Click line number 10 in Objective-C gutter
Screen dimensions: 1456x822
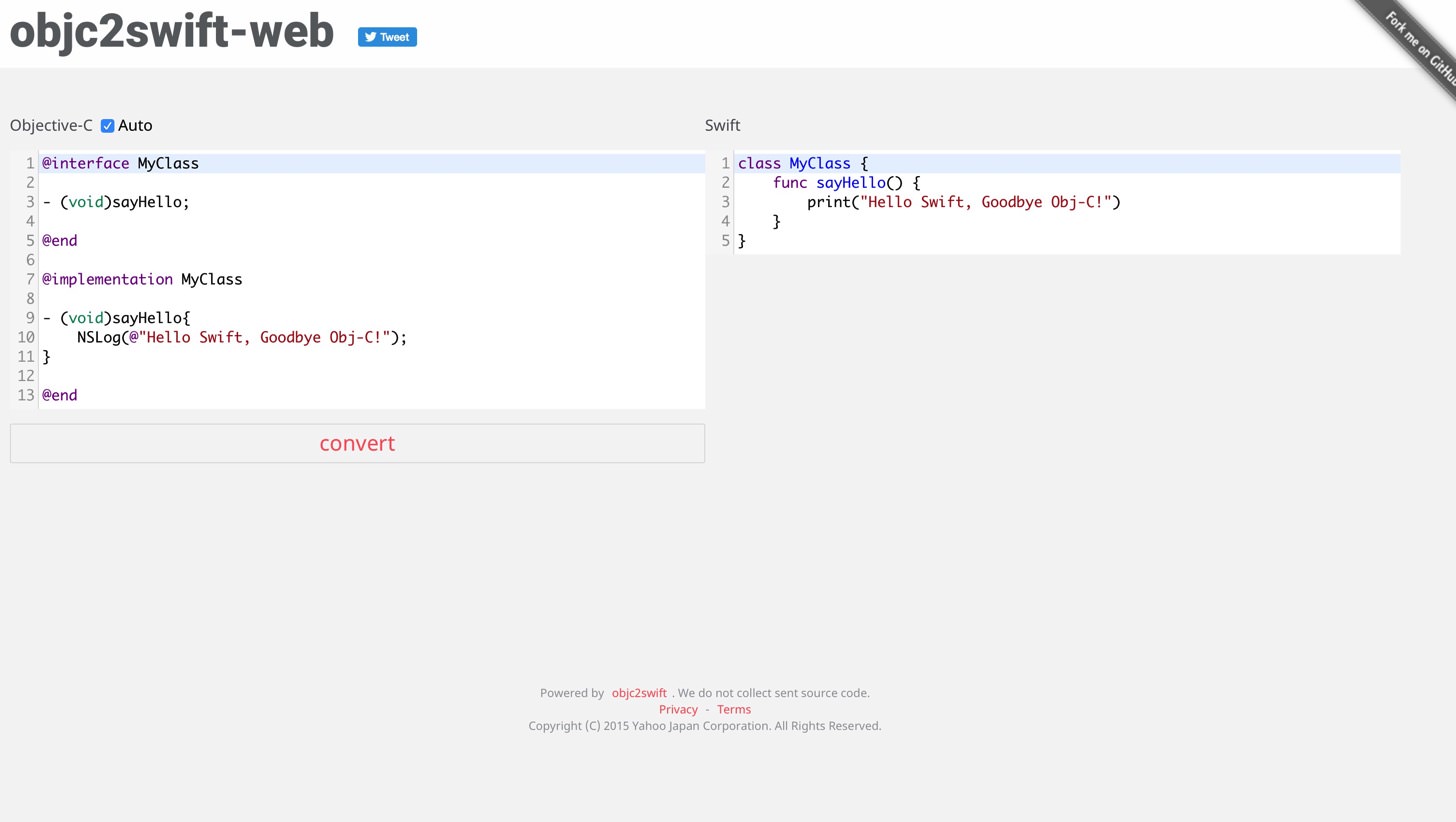[x=26, y=337]
